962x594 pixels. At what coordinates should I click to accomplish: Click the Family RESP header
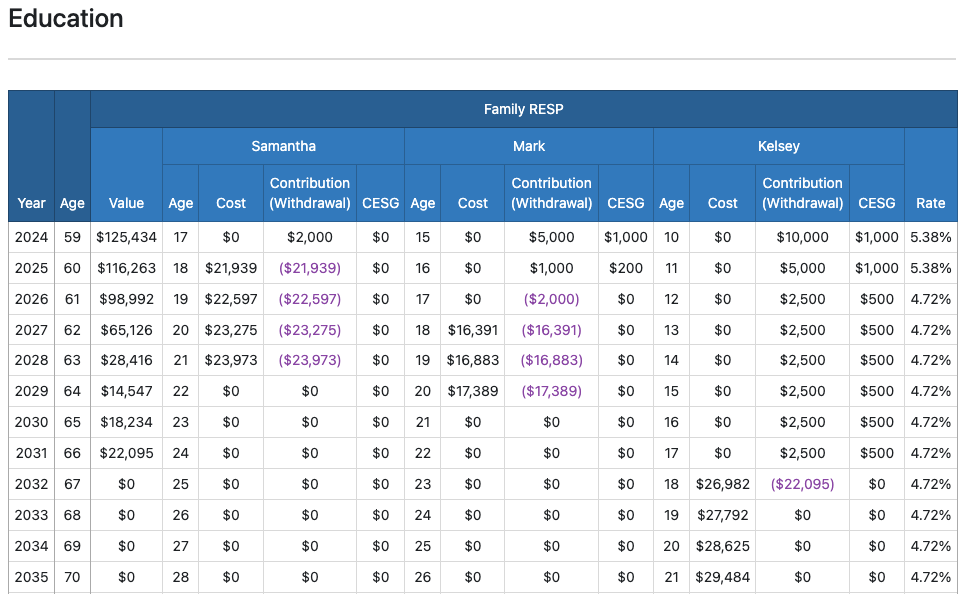pos(523,109)
